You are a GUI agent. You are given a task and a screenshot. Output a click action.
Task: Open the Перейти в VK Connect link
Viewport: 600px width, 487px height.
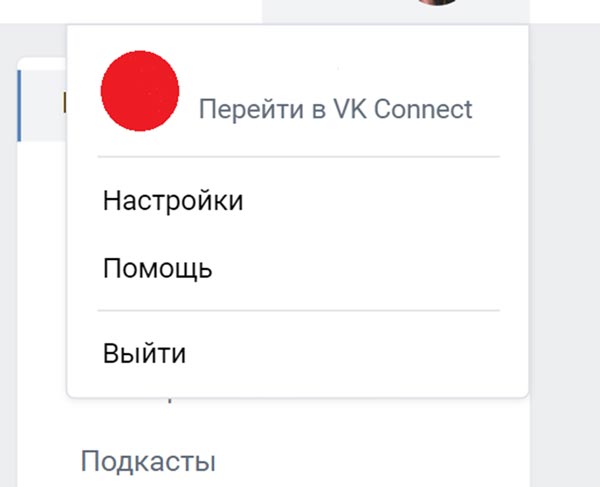[x=336, y=109]
